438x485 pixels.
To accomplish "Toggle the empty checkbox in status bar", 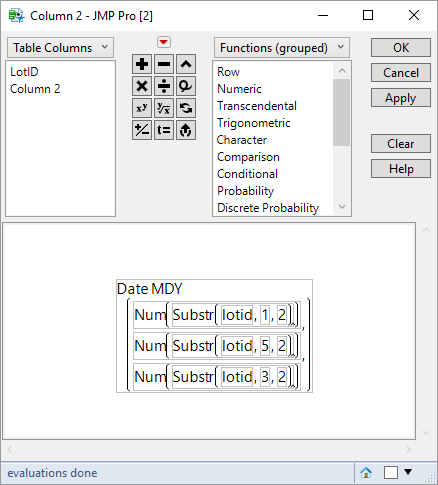I will [391, 472].
